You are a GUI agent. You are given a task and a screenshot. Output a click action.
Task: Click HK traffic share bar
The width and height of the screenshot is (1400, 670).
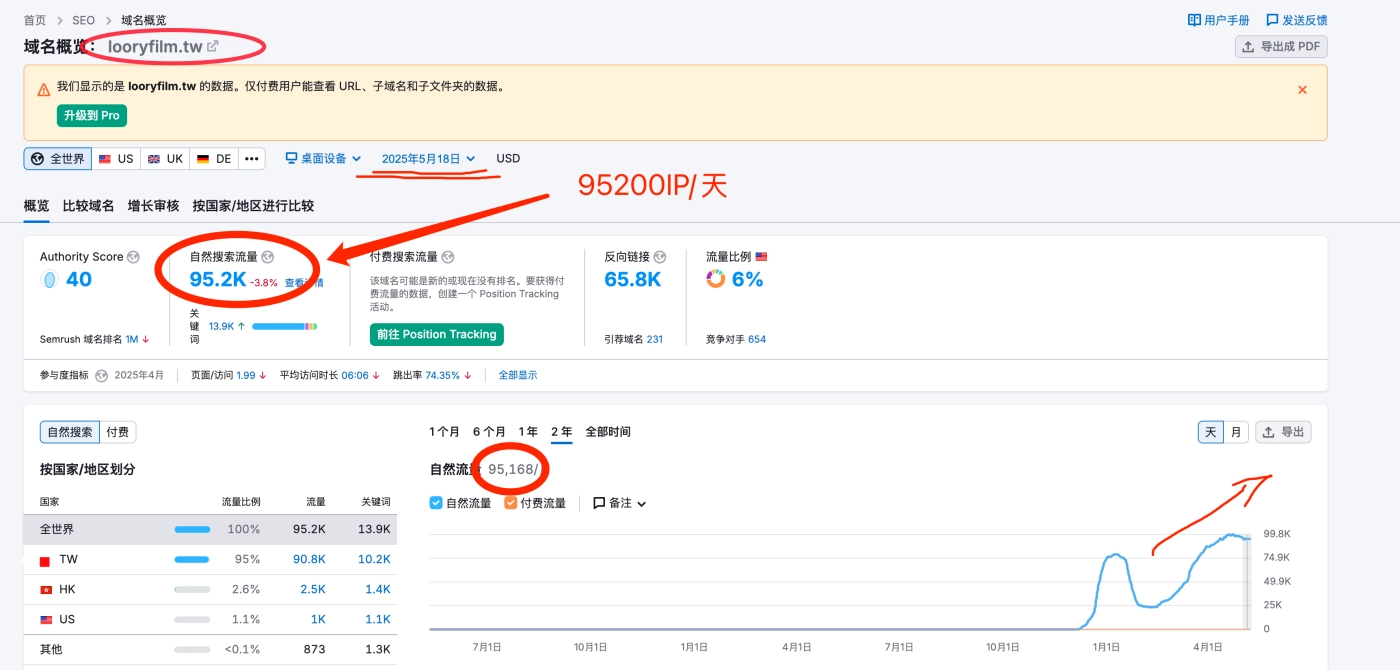[x=192, y=590]
